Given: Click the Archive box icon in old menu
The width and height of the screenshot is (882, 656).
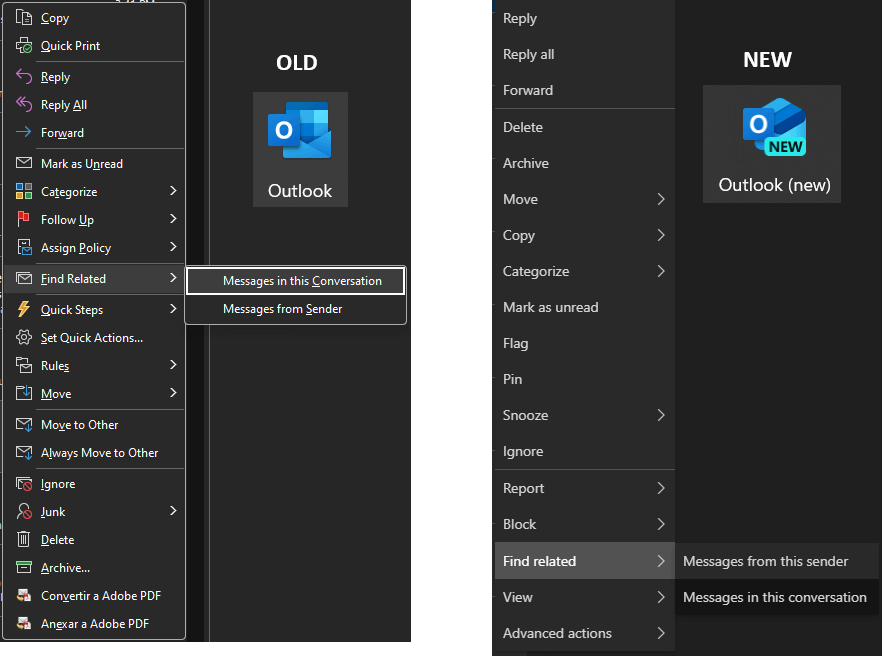Looking at the screenshot, I should pyautogui.click(x=24, y=567).
